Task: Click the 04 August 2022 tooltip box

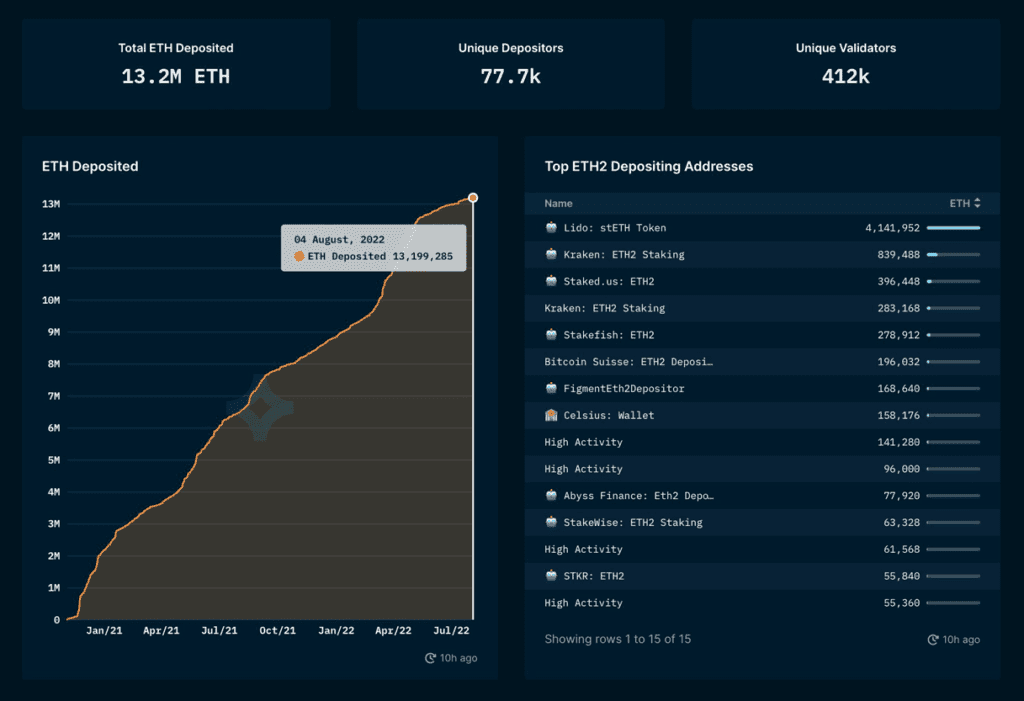Action: [373, 249]
